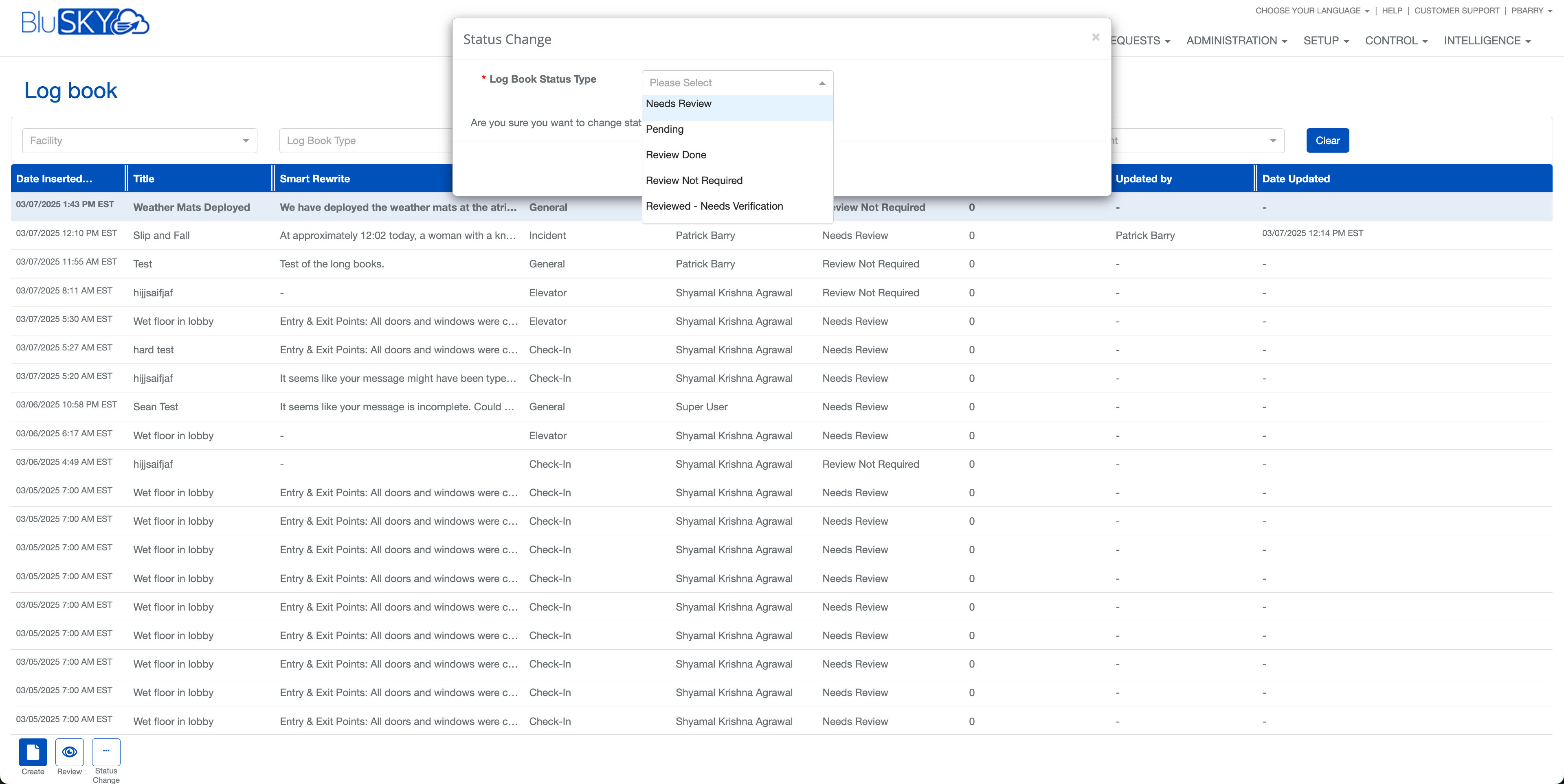
Task: Close the Status Change dialog
Action: click(x=1095, y=37)
